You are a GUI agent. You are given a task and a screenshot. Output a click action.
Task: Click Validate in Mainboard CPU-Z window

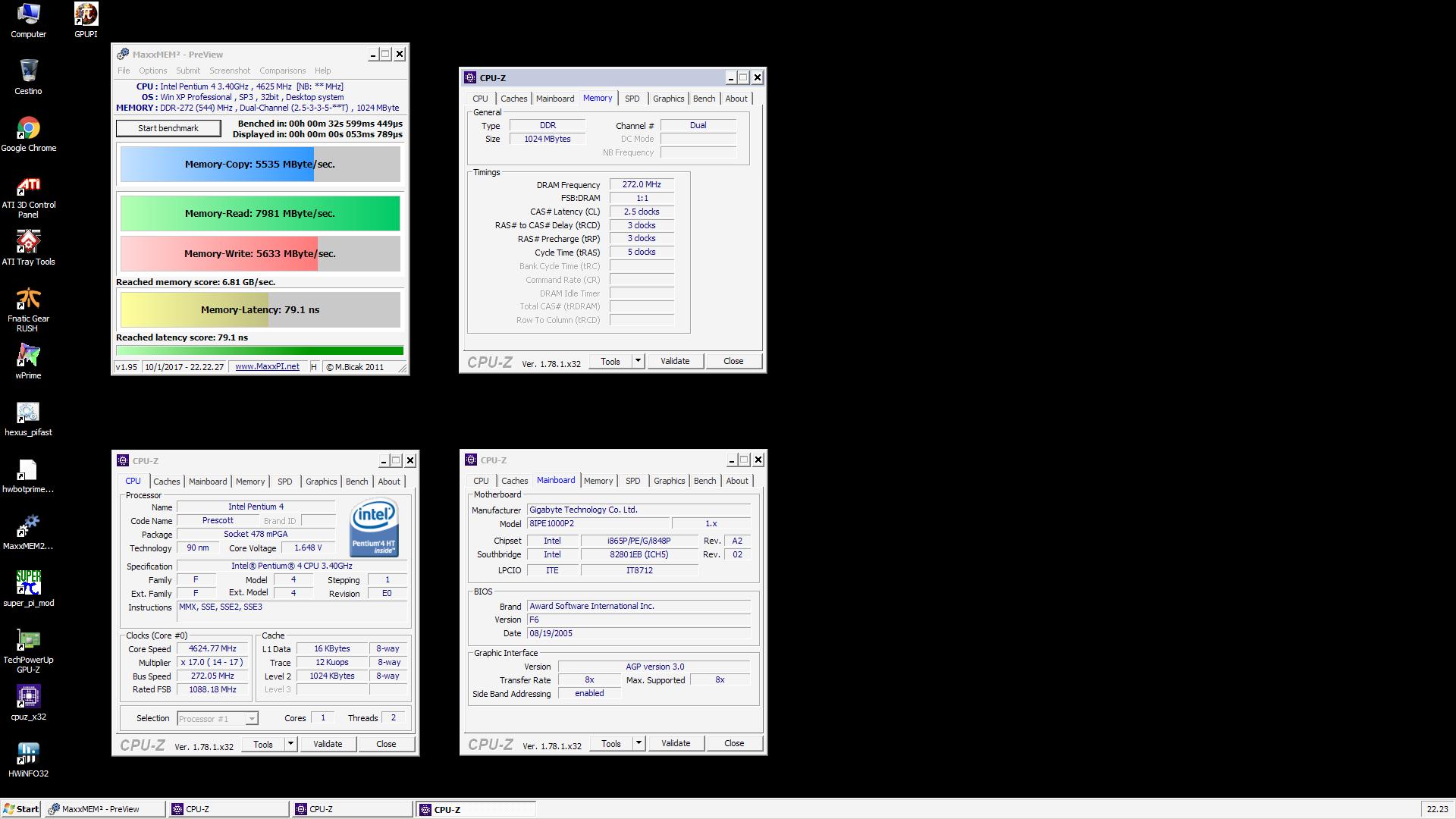[x=676, y=743]
